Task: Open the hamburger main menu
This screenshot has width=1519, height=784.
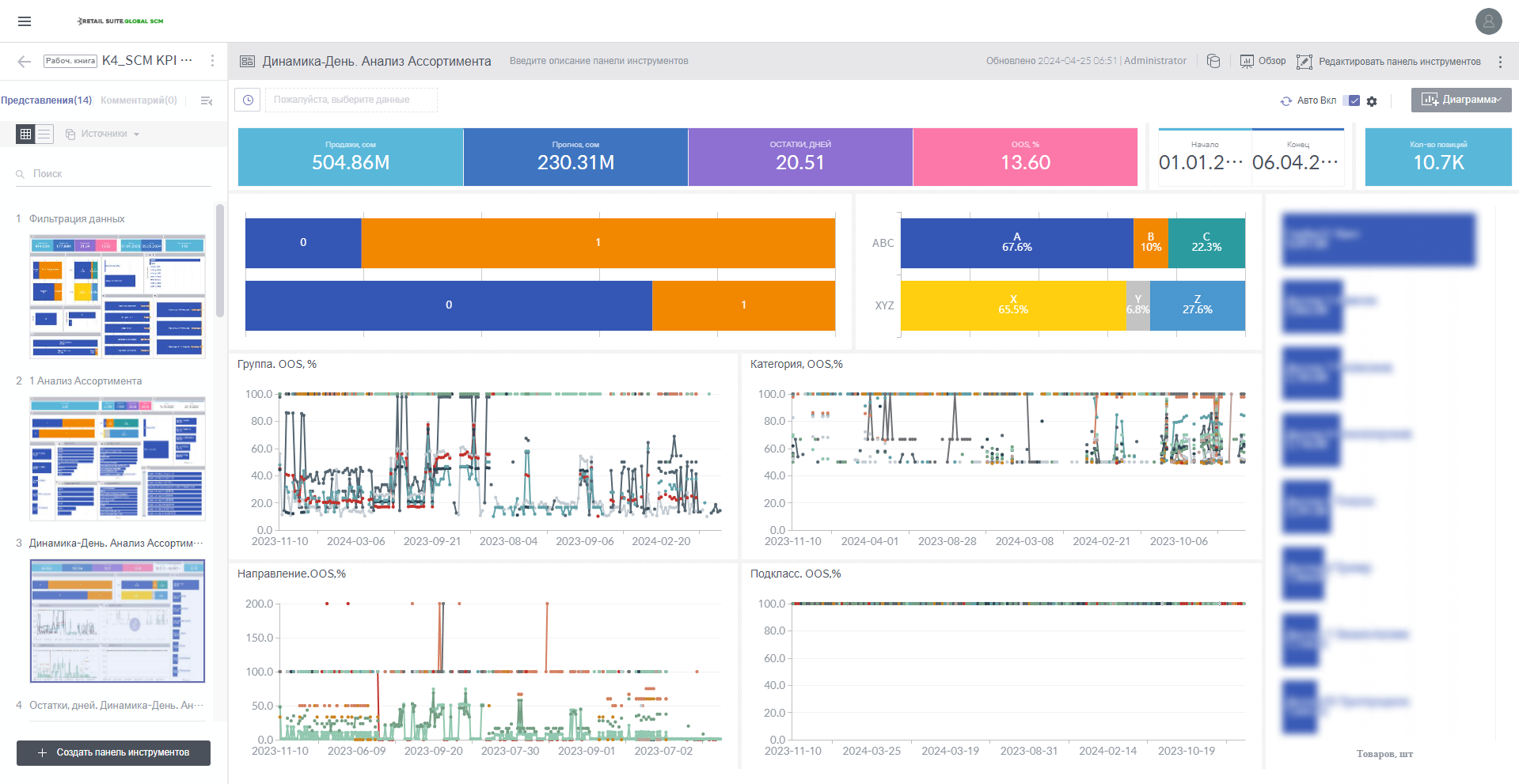Action: pos(25,21)
